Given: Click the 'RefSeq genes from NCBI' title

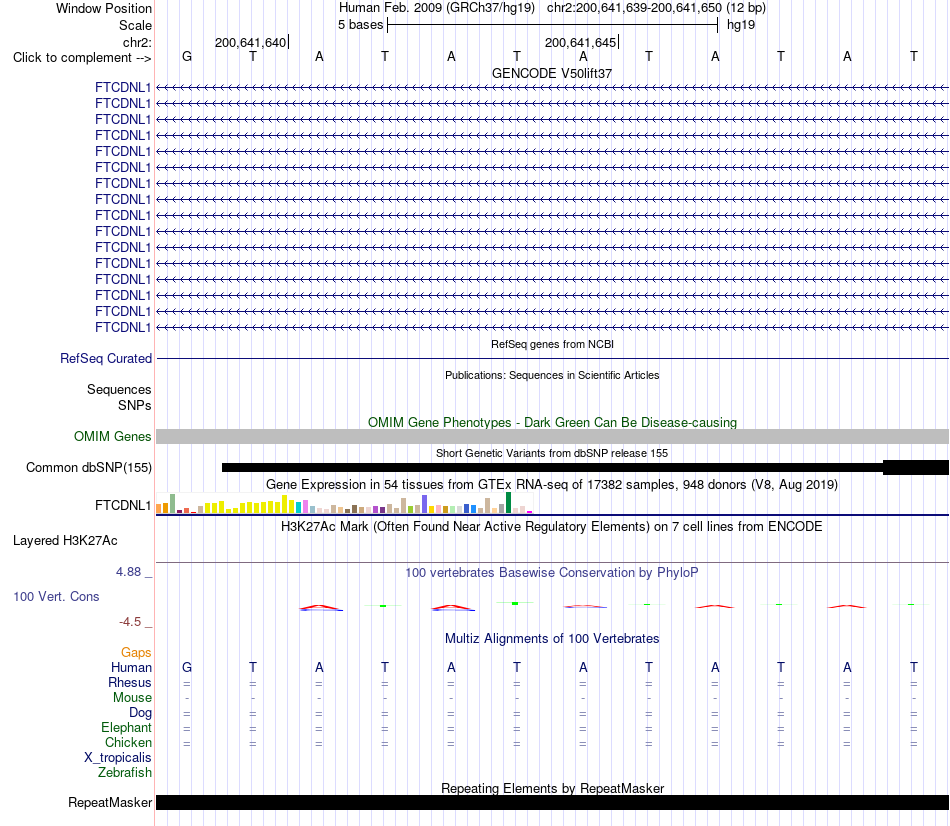Looking at the screenshot, I should point(552,344).
